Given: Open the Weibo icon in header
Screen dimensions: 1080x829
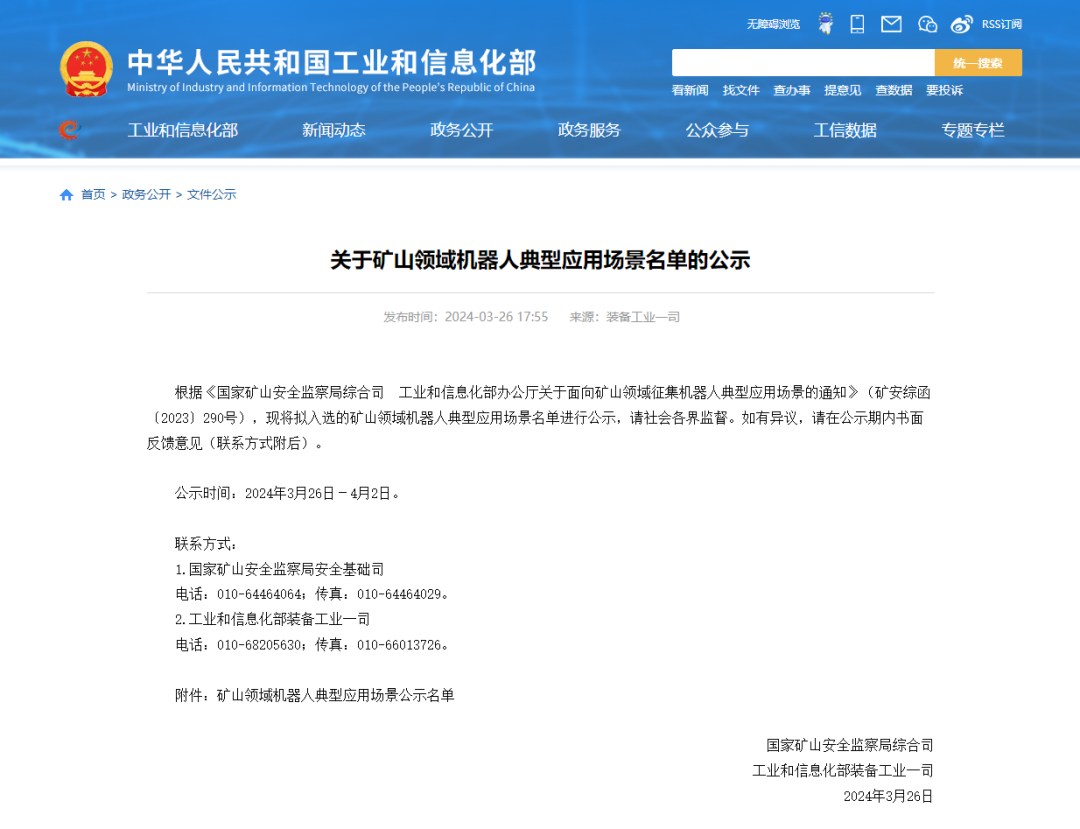Looking at the screenshot, I should coord(961,24).
